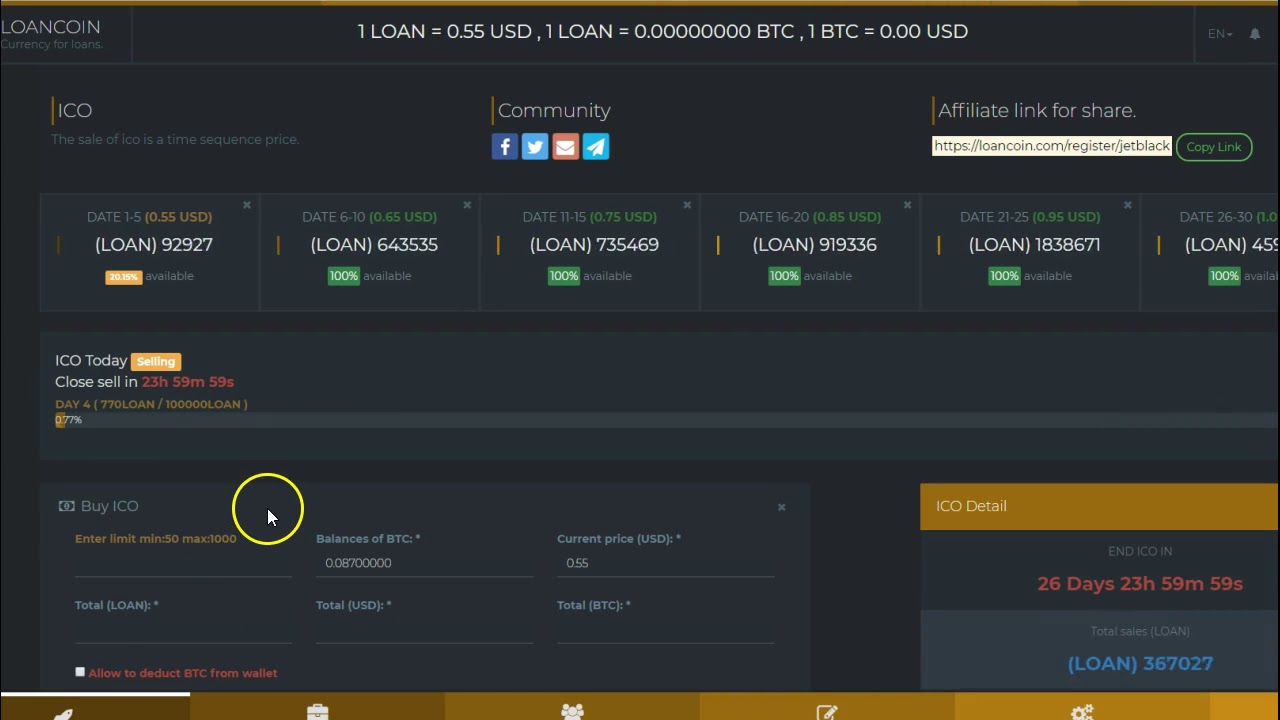Click the Close sell countdown 23h 59m 59s
Viewport: 1280px width, 720px height.
tap(188, 382)
